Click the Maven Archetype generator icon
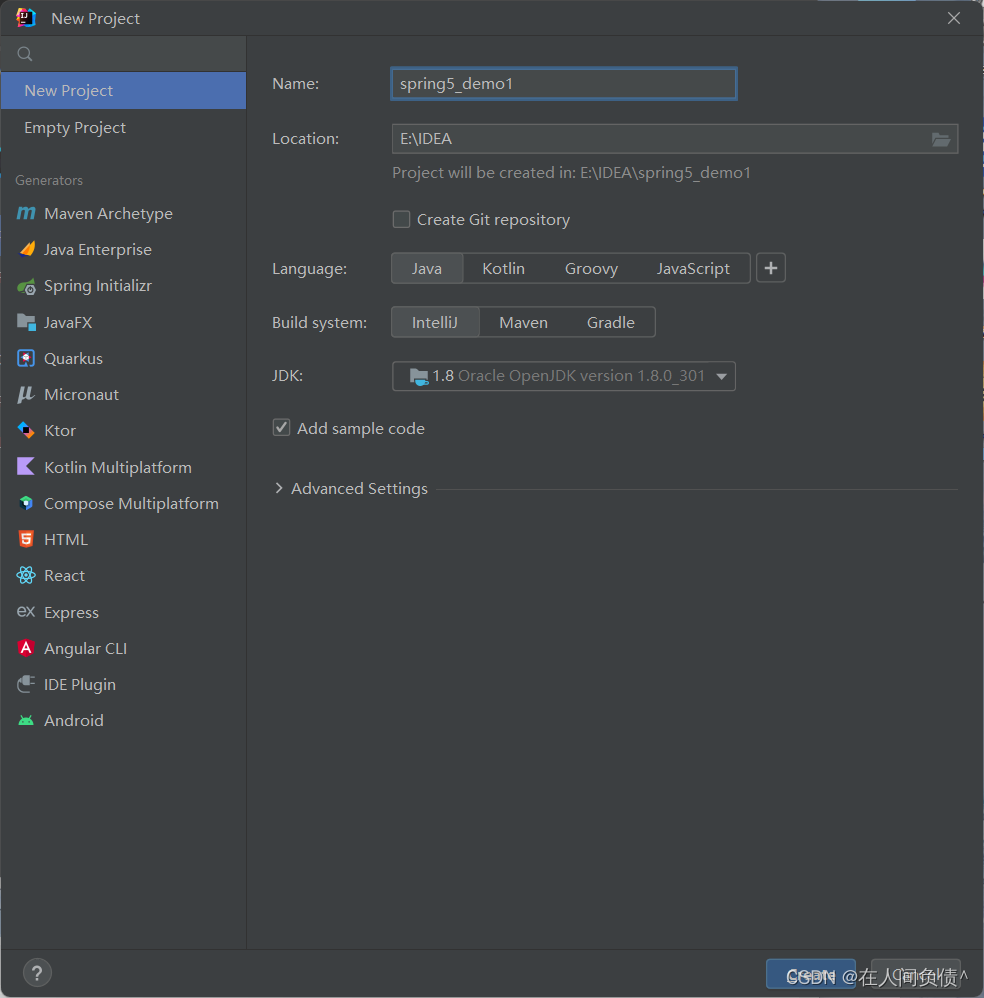 26,213
